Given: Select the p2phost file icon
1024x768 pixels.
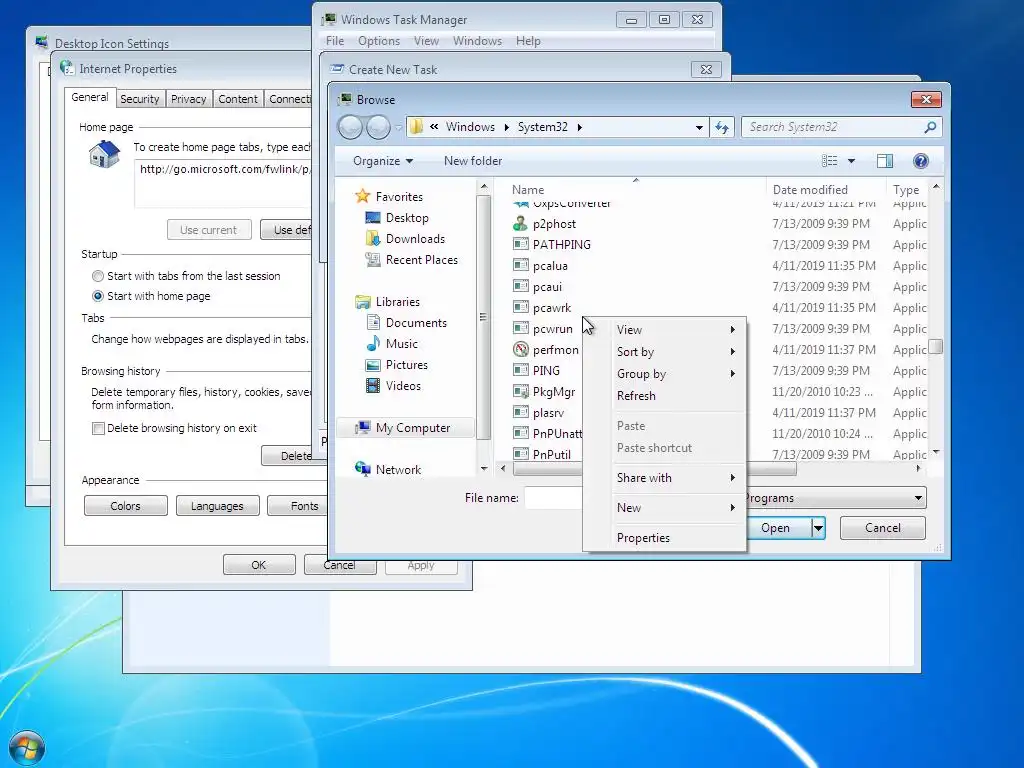Looking at the screenshot, I should [520, 224].
